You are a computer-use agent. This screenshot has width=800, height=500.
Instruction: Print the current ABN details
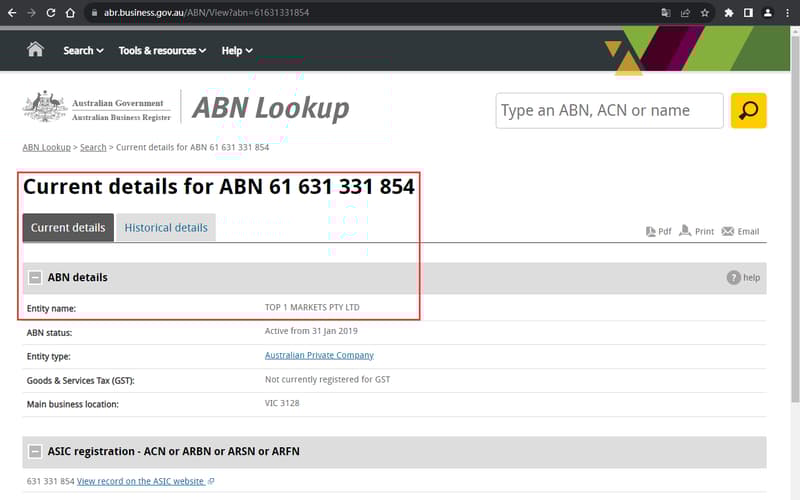coord(696,231)
